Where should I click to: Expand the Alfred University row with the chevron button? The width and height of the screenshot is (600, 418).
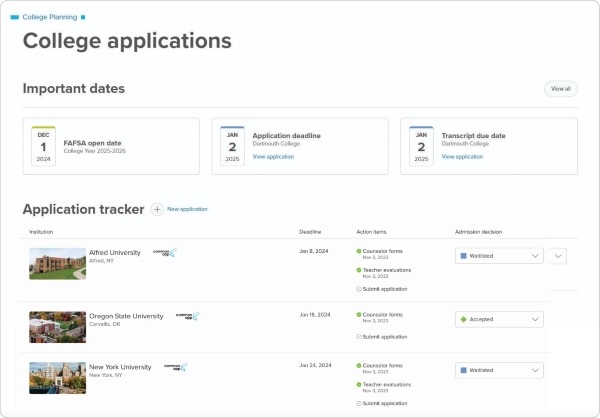point(558,256)
